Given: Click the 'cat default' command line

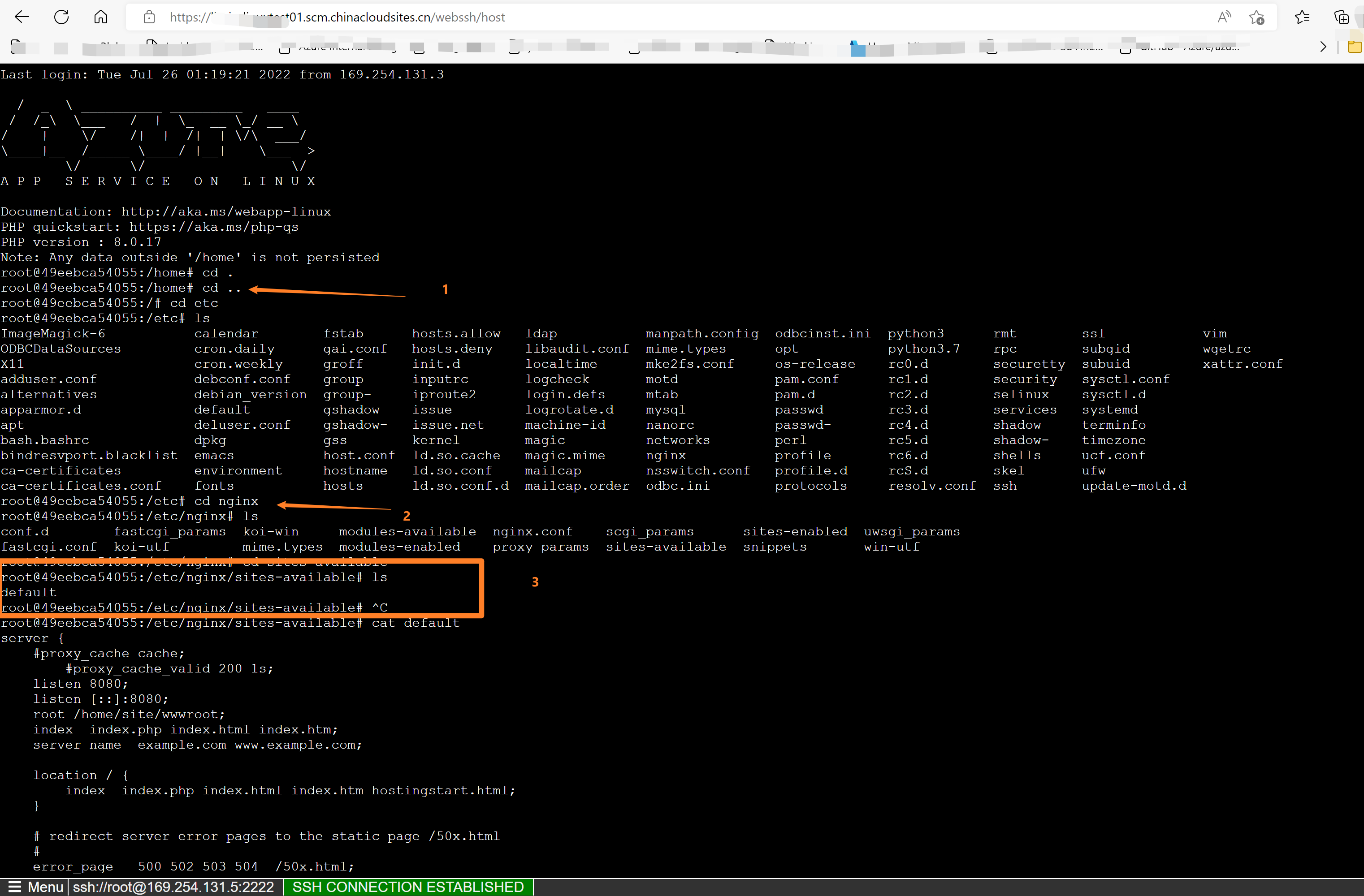Looking at the screenshot, I should point(415,623).
